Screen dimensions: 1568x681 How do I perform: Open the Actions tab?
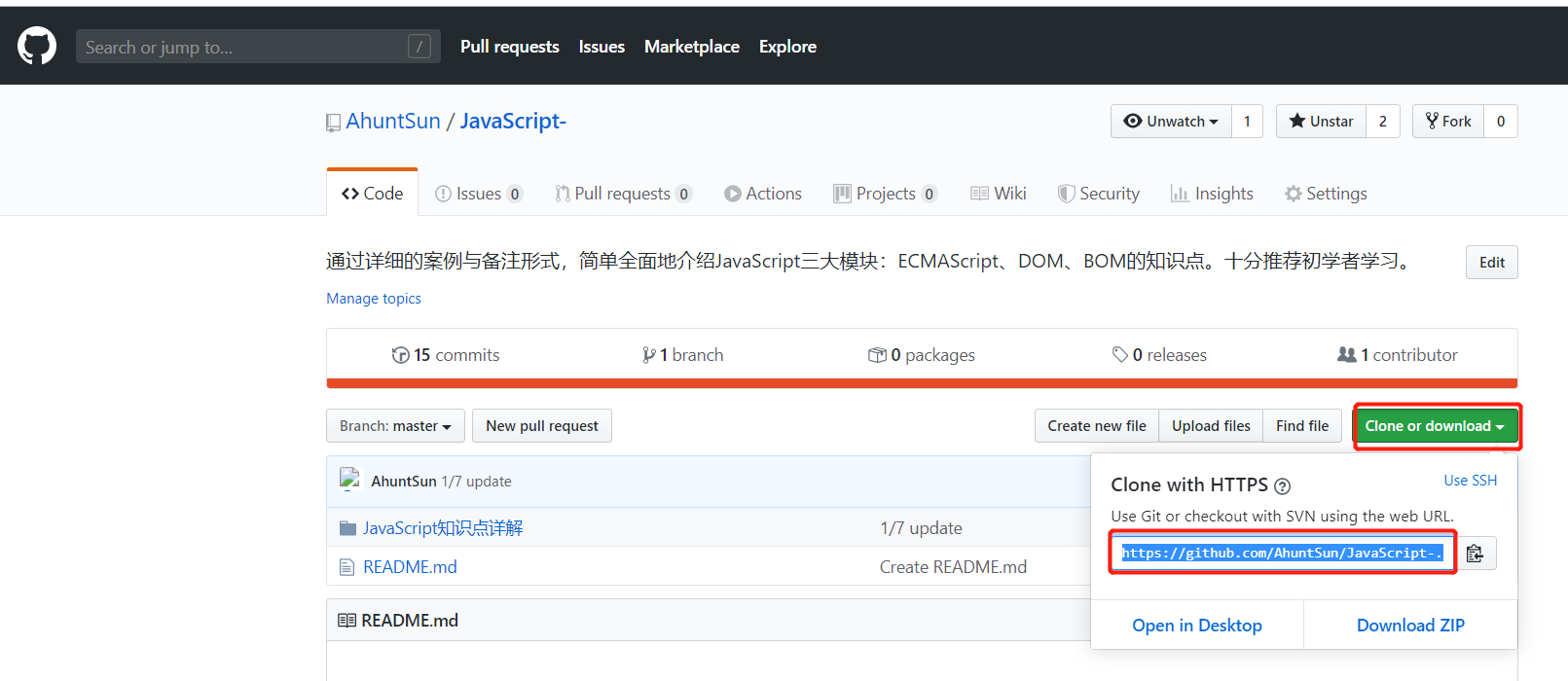(763, 194)
